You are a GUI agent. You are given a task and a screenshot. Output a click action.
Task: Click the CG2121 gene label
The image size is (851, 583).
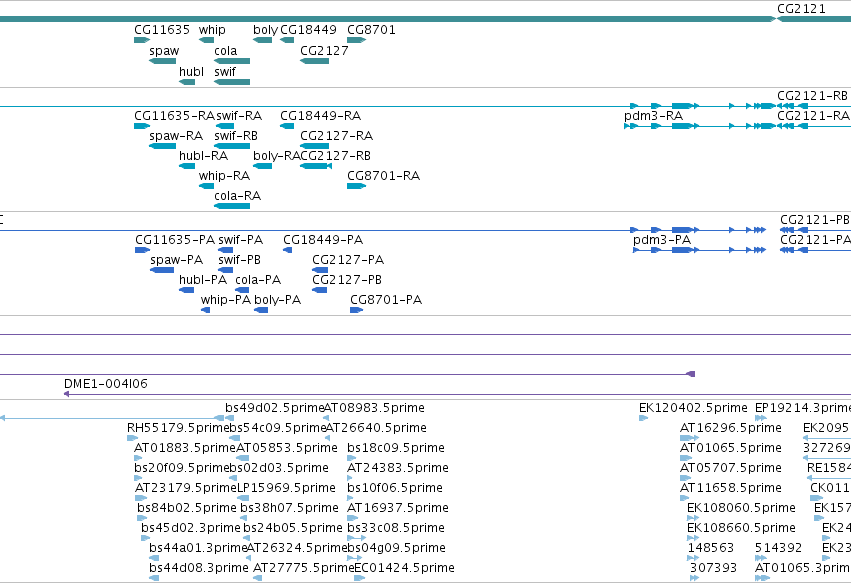coord(801,9)
